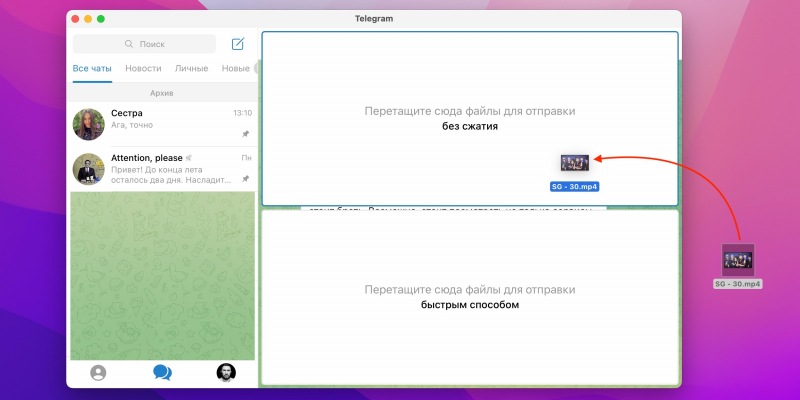800x400 pixels.
Task: Click the Ага, точно message preview
Action: [132, 125]
